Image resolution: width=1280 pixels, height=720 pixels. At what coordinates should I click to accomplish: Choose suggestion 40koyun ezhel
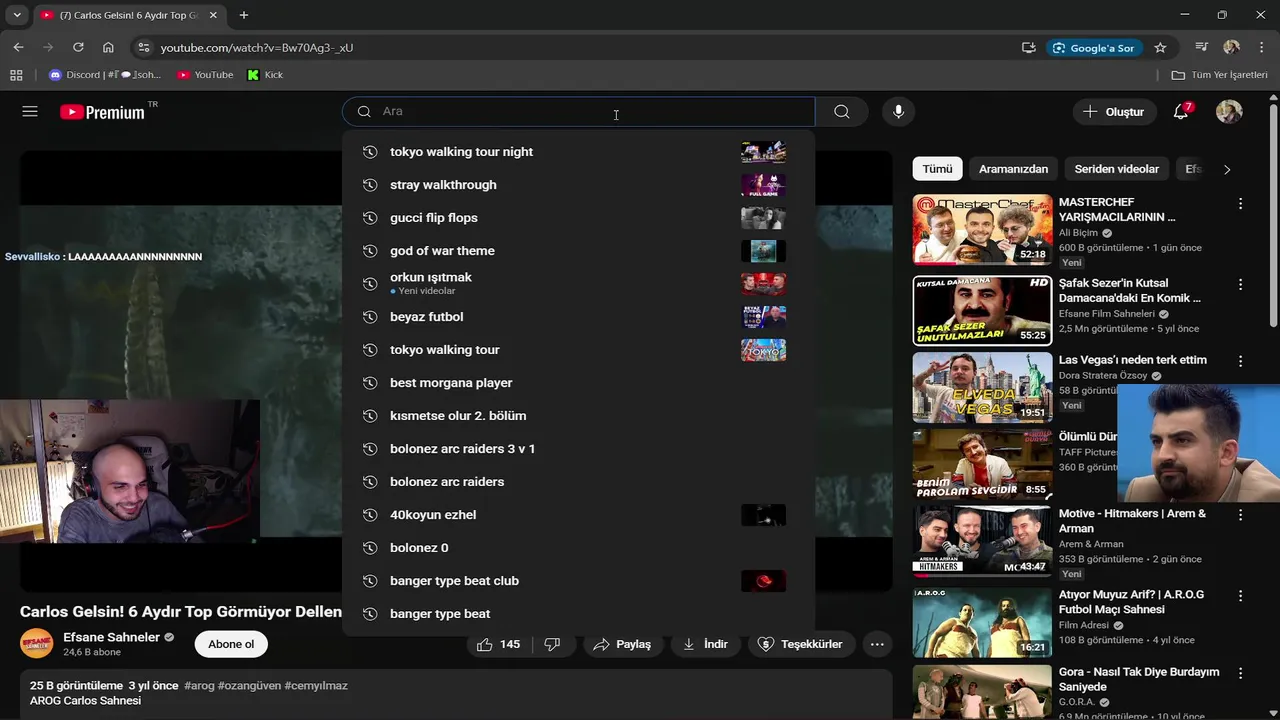click(578, 515)
